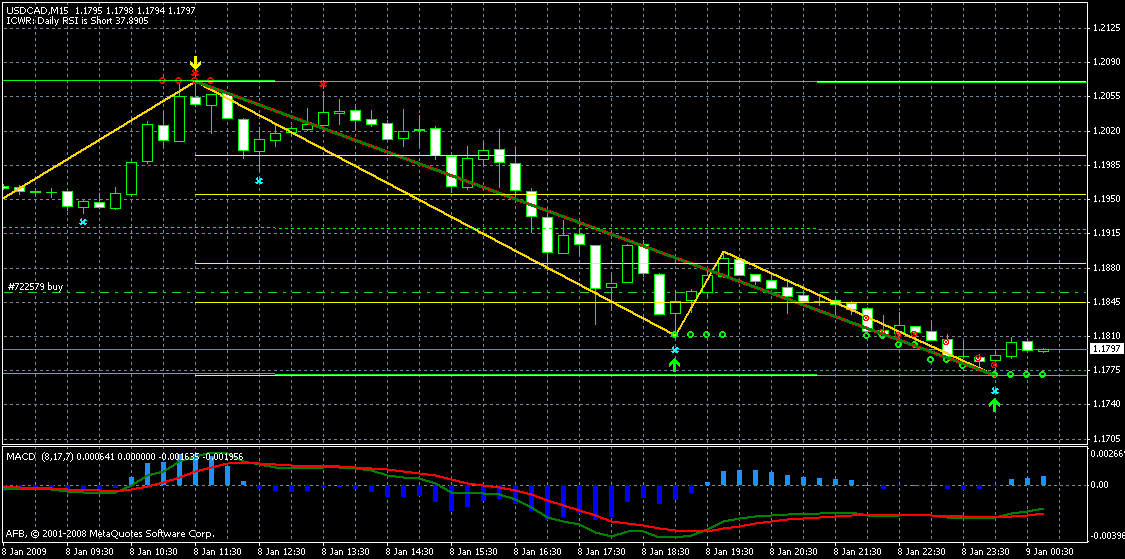This screenshot has width=1125, height=559.
Task: Click the cyan asterisk above the 23:30 green arrow
Action: point(994,391)
